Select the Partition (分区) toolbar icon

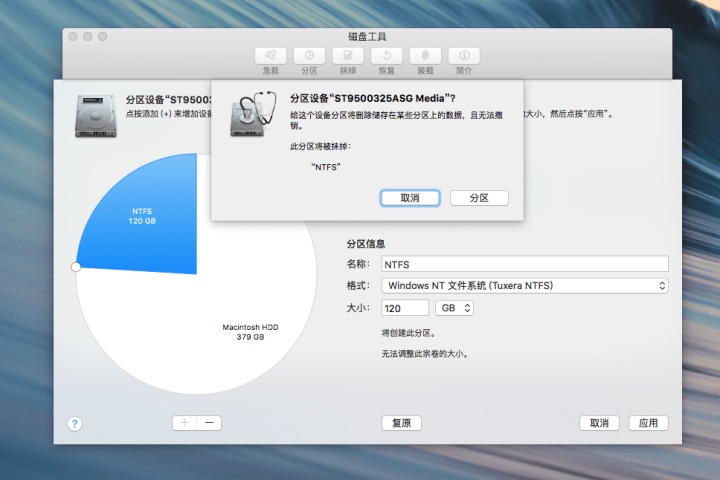pyautogui.click(x=309, y=56)
